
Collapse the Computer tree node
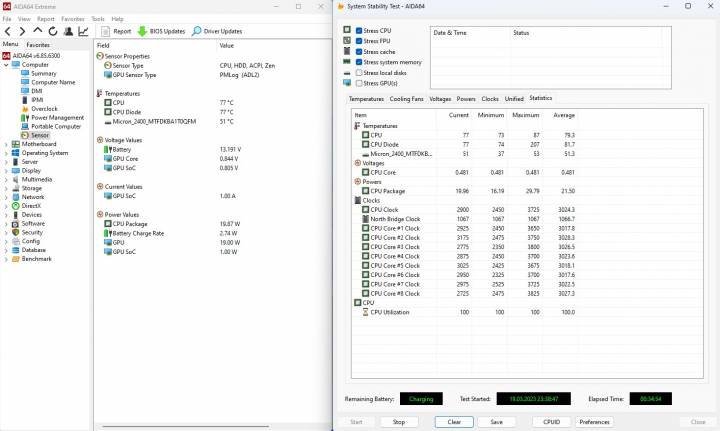point(6,65)
